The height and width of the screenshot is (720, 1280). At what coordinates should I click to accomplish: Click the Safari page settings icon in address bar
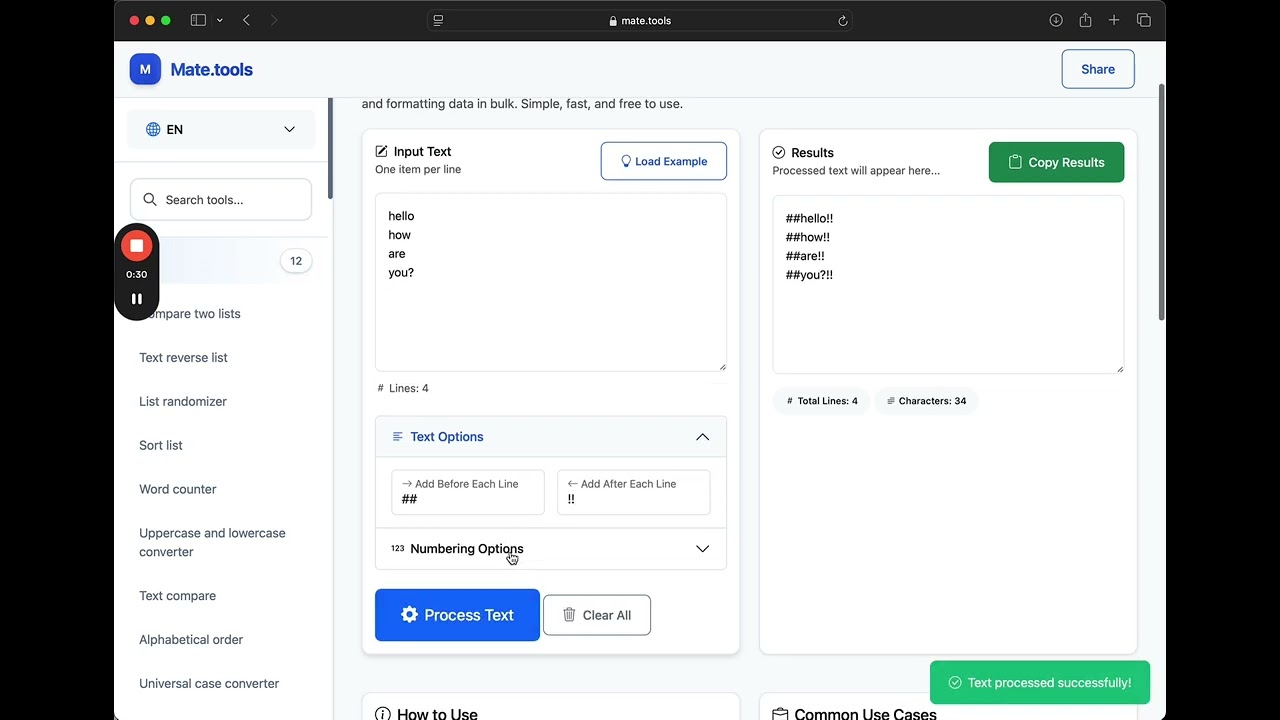pyautogui.click(x=438, y=20)
